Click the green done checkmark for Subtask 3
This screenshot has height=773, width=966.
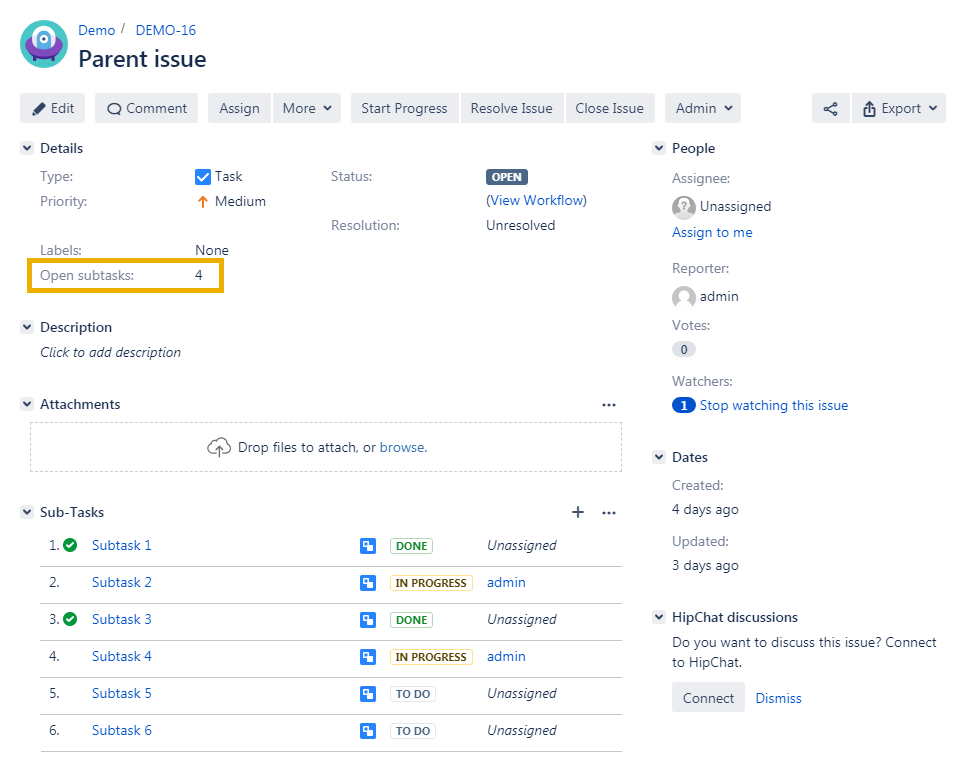(x=70, y=619)
